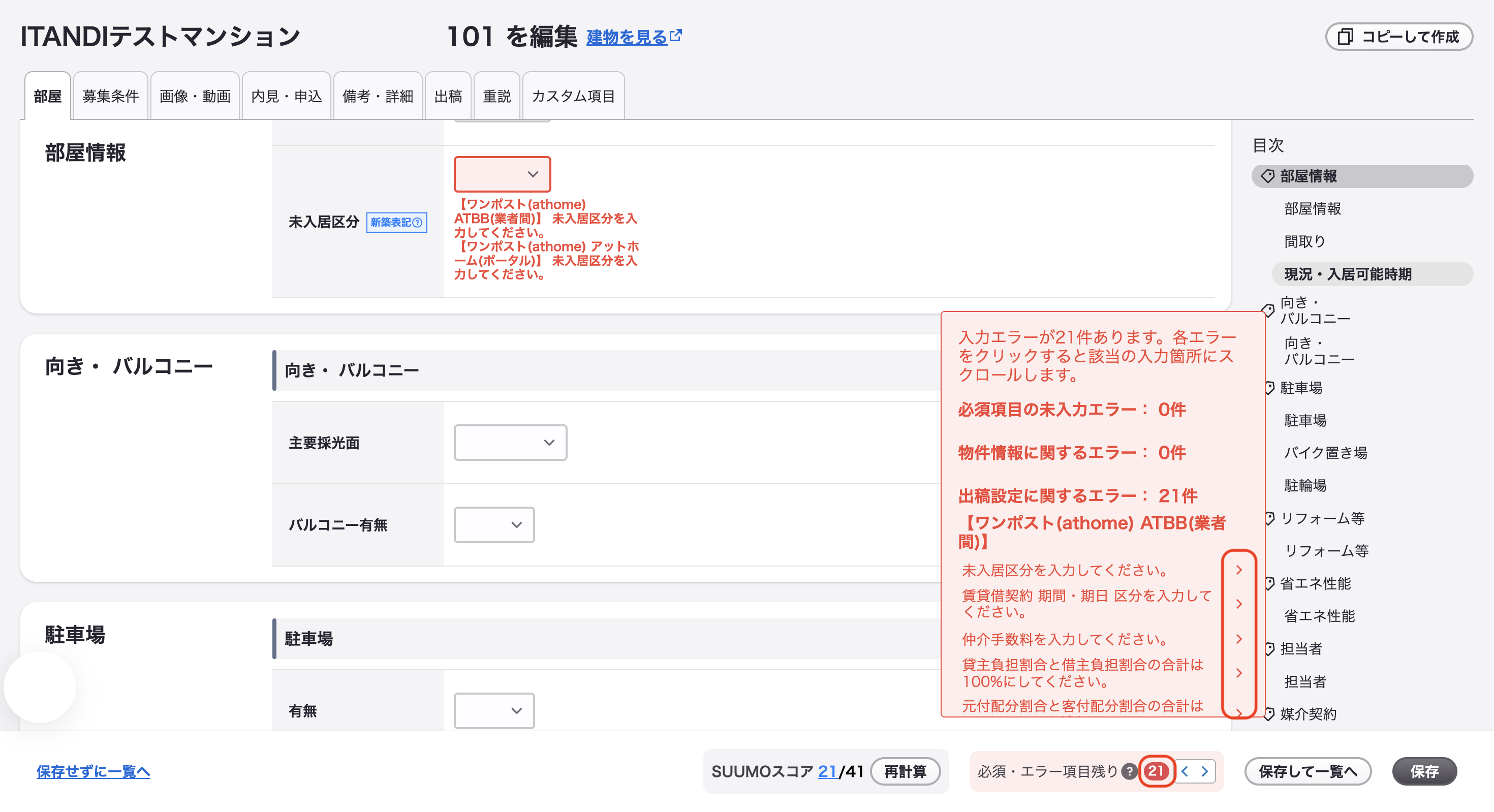Open the 主要採光面 dropdown
1494x812 pixels.
click(510, 443)
